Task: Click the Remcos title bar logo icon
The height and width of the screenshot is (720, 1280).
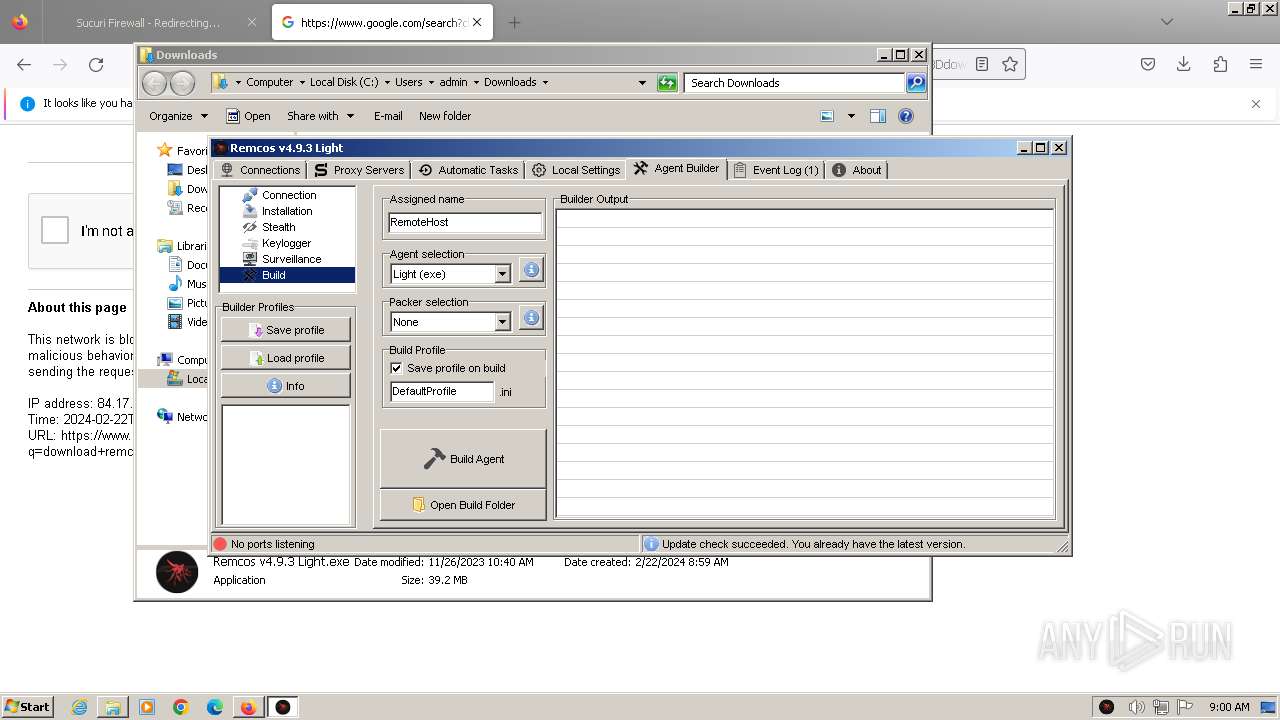Action: click(x=221, y=148)
